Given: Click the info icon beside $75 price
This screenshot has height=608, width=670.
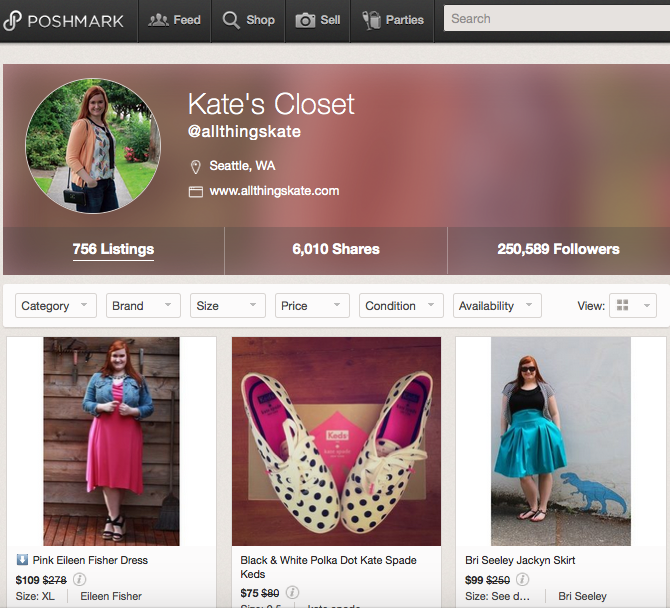Looking at the screenshot, I should (292, 593).
